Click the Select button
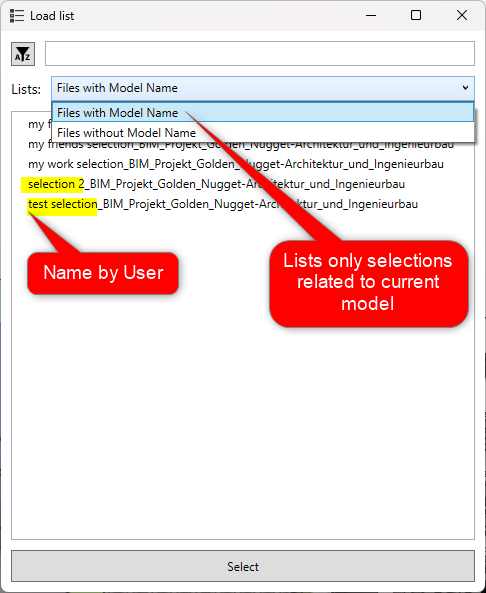 point(243,566)
